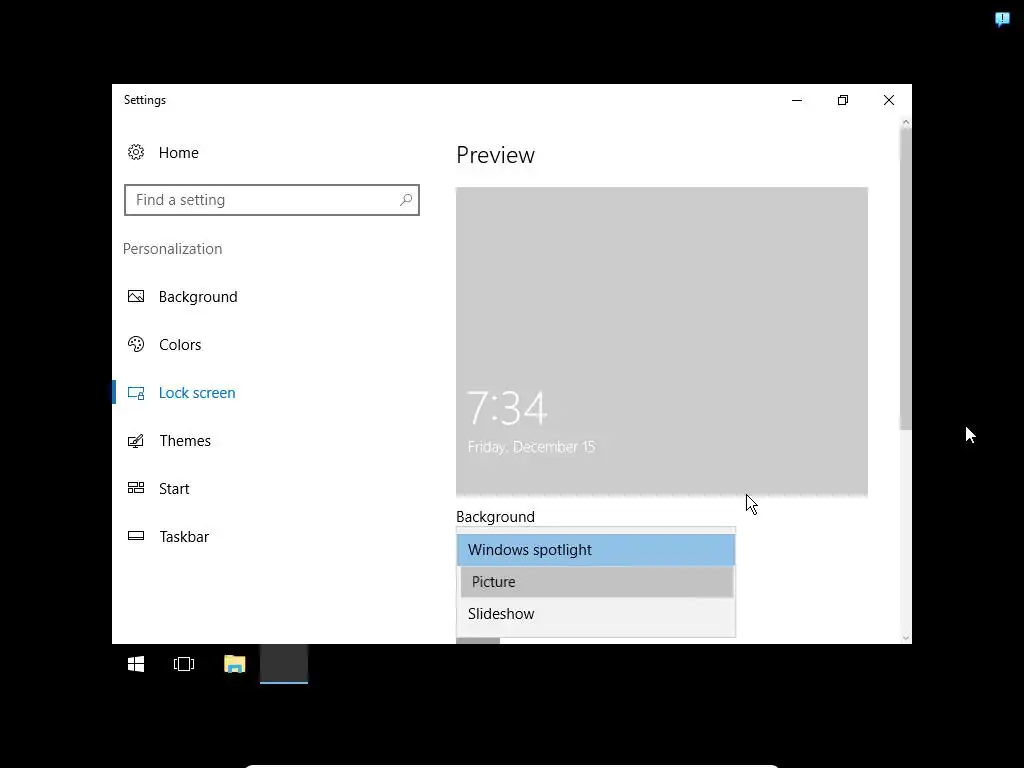Click the vertical scrollbar thumb
The image size is (1024, 768).
[905, 279]
